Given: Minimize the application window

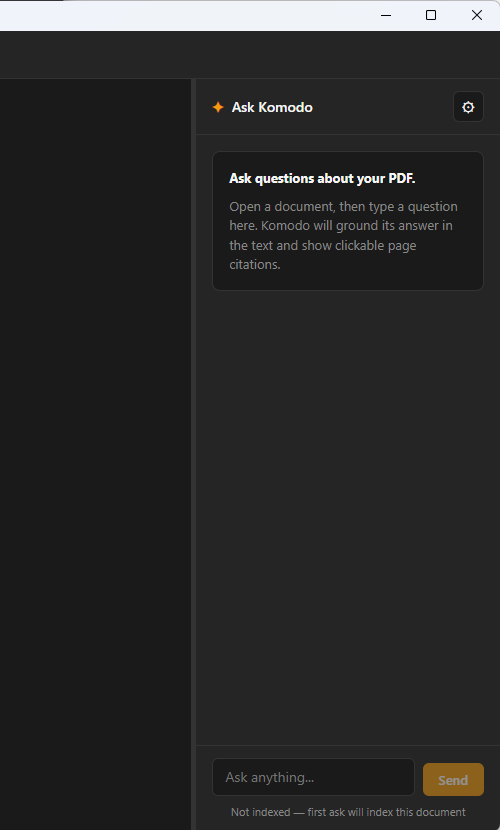Looking at the screenshot, I should 386,15.
